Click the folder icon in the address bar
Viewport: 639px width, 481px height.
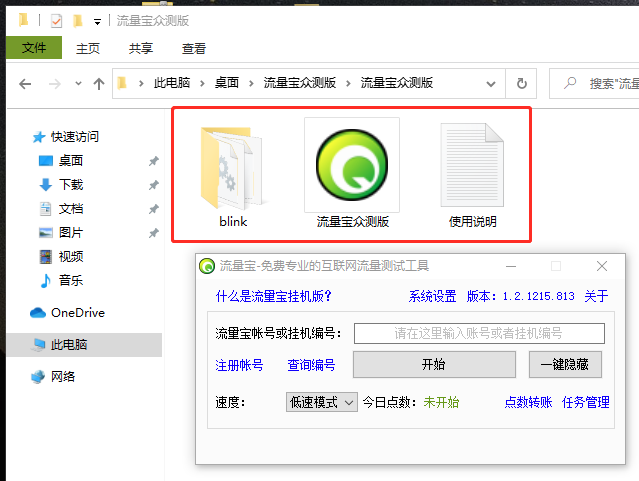coord(122,83)
